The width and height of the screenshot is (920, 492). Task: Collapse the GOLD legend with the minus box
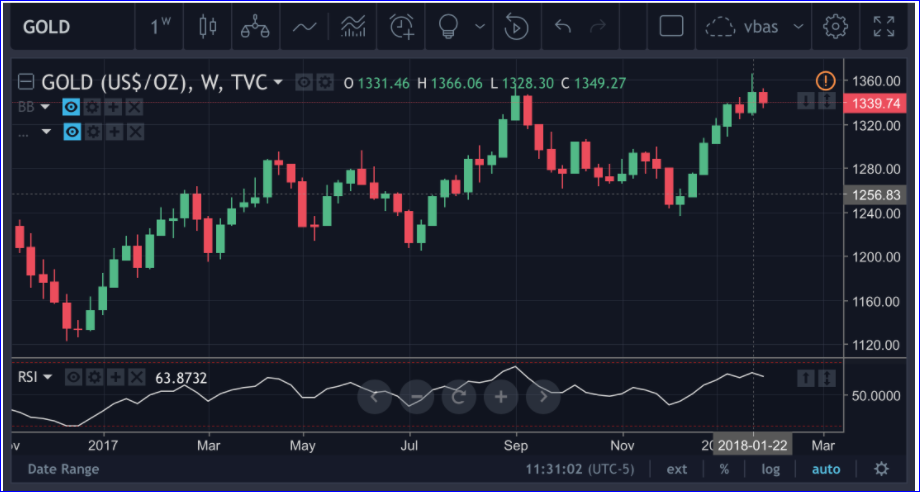(x=26, y=82)
